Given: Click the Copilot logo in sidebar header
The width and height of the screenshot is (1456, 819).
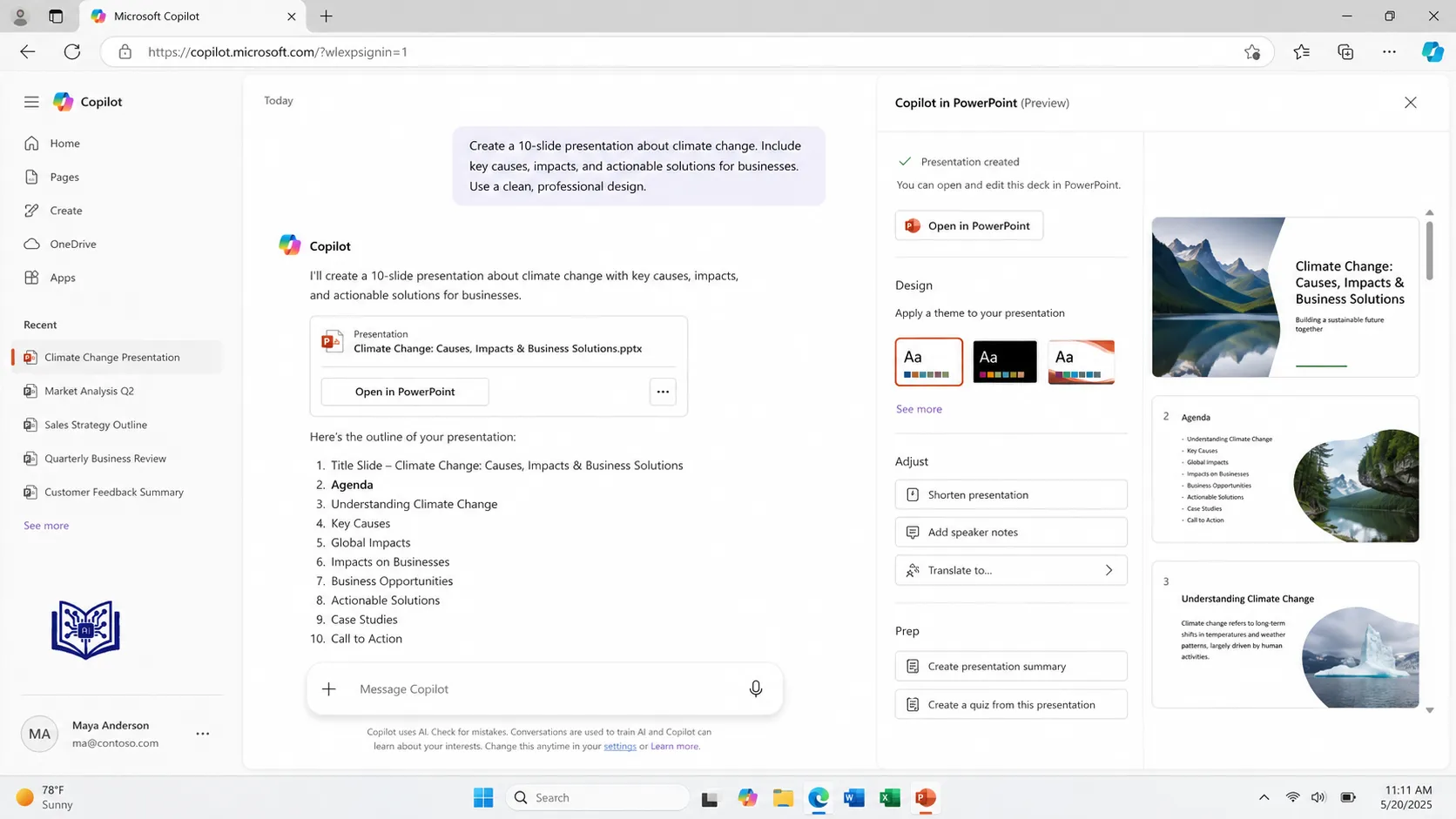Looking at the screenshot, I should coord(63,102).
